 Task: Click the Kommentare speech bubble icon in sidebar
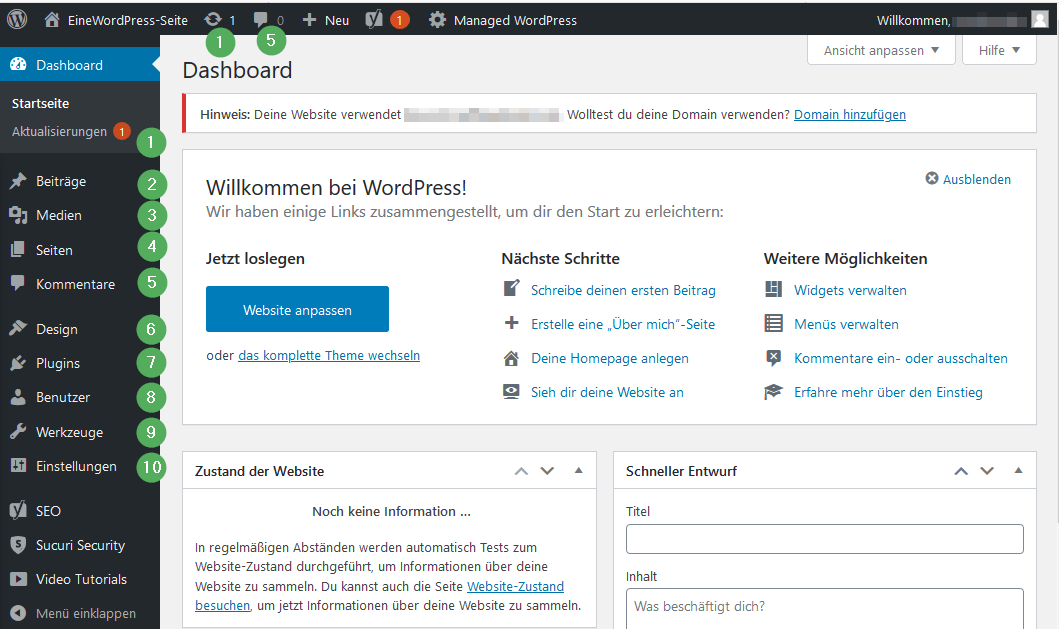click(18, 284)
